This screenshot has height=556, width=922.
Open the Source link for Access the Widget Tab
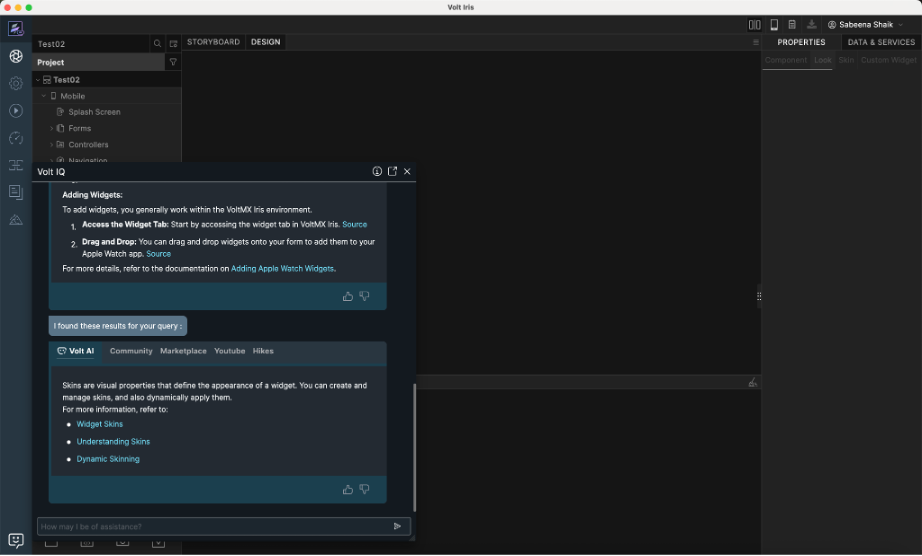(x=355, y=225)
